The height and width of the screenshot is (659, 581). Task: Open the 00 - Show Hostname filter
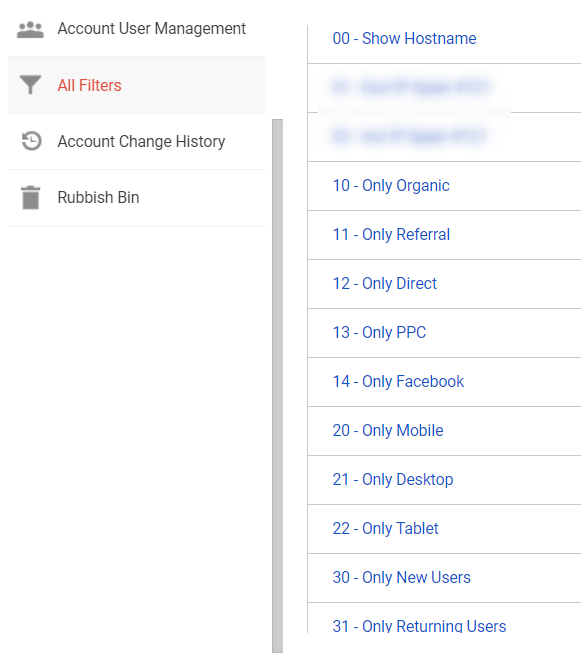coord(404,38)
